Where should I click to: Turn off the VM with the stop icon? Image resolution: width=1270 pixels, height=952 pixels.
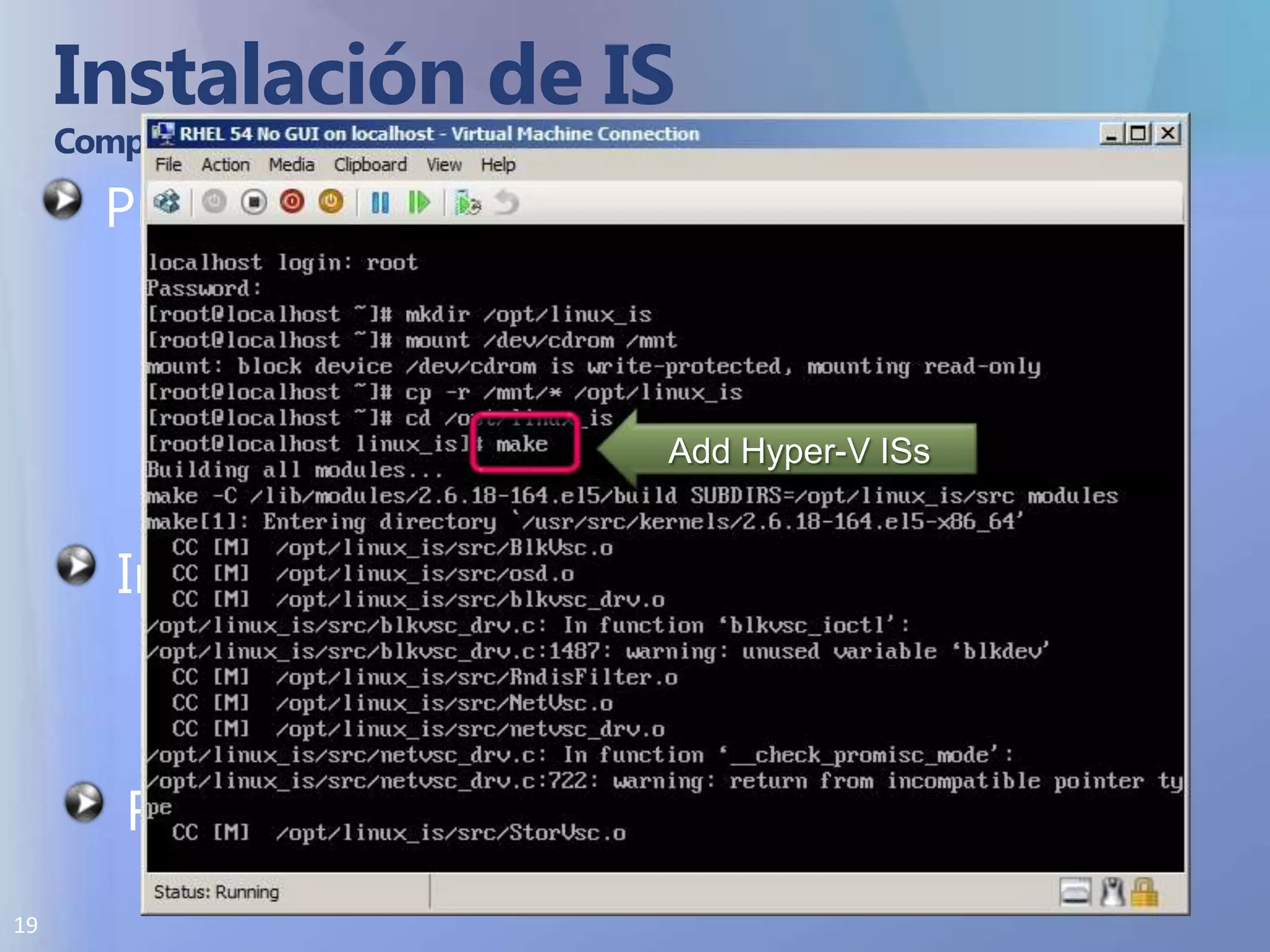tap(254, 202)
